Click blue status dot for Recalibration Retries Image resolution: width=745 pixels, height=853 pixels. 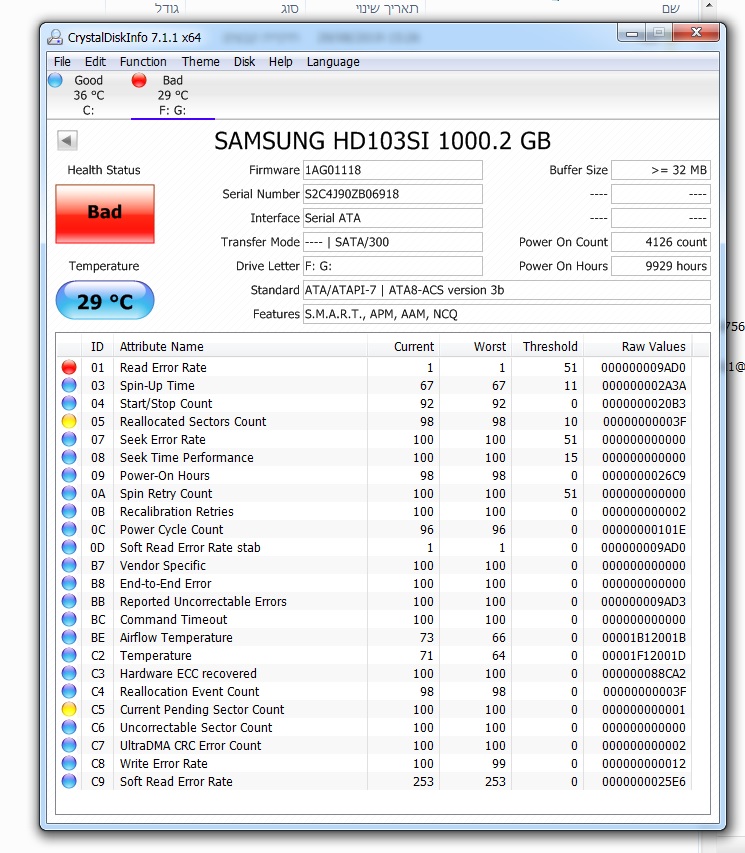pos(69,511)
